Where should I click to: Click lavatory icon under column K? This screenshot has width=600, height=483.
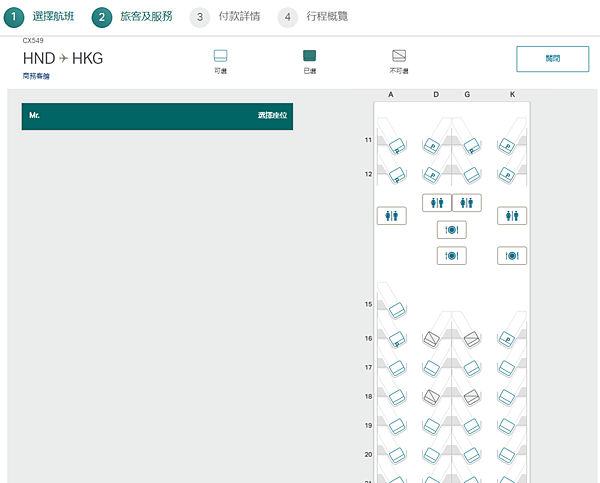512,216
